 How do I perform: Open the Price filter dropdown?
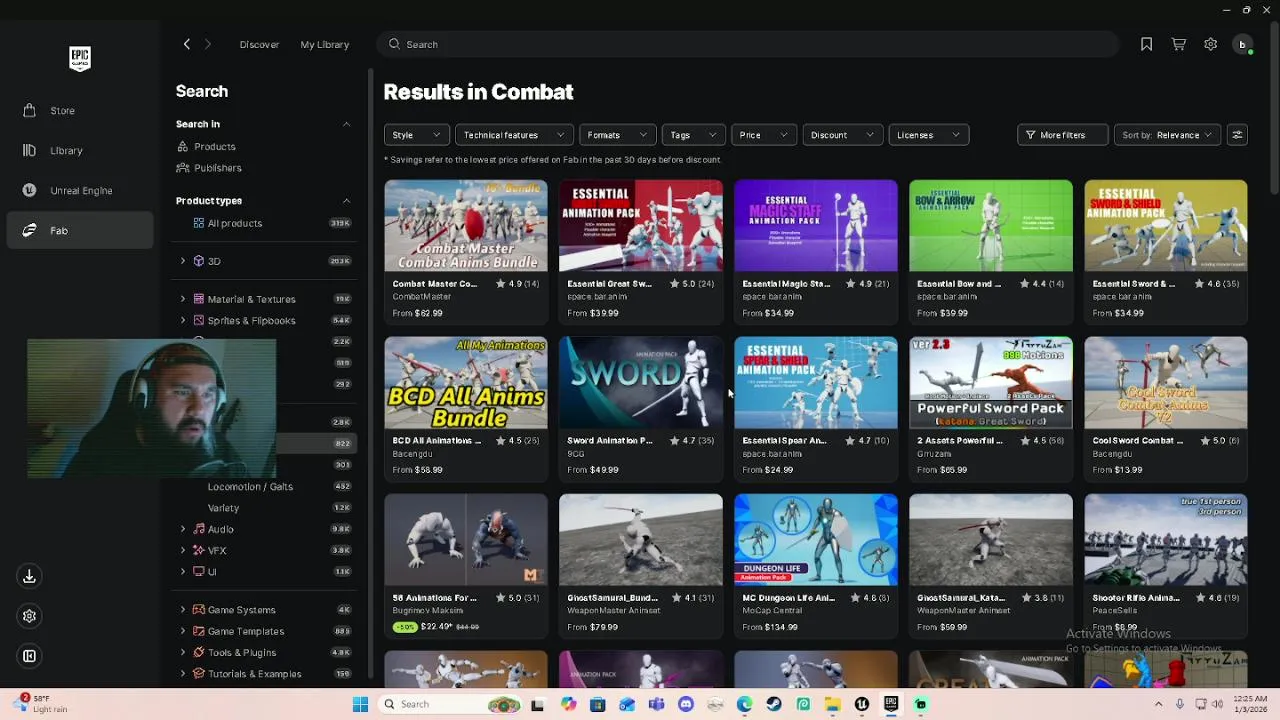(763, 135)
